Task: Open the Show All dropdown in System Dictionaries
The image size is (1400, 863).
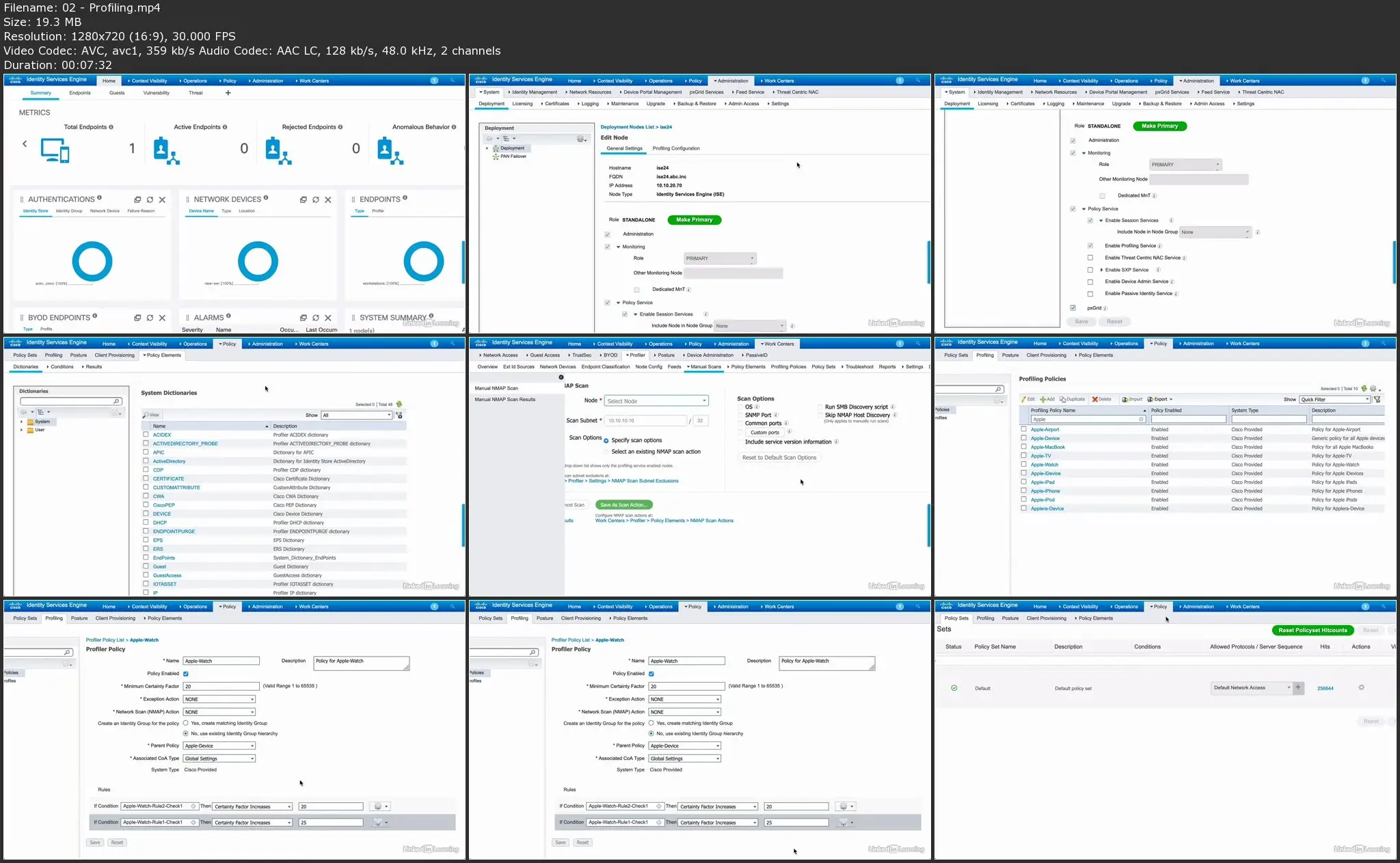Action: coord(357,415)
